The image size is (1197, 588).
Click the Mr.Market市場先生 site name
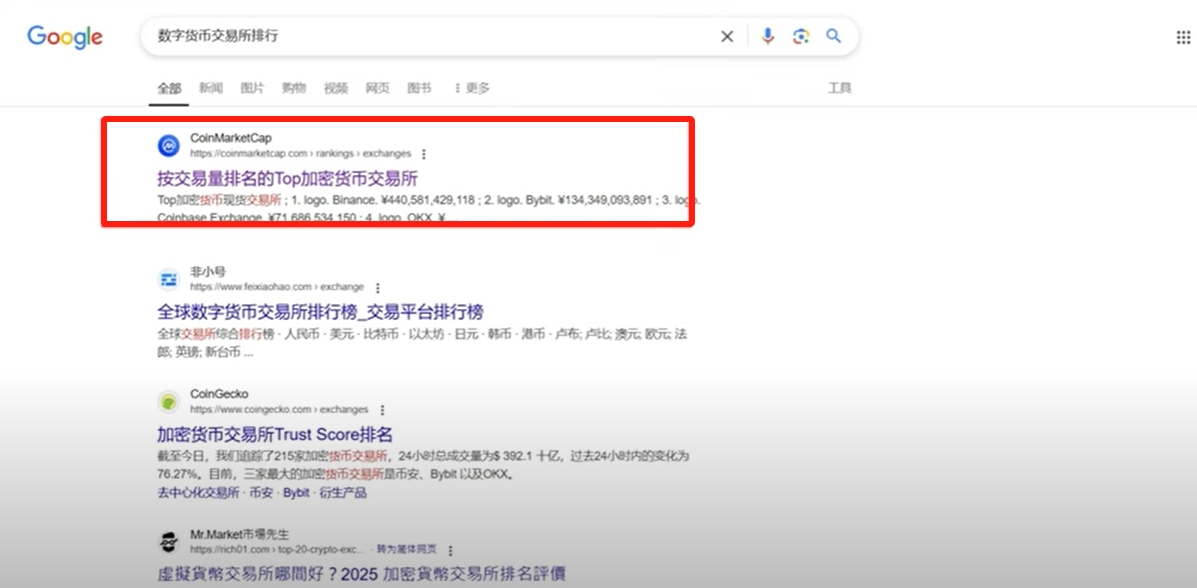coord(240,535)
